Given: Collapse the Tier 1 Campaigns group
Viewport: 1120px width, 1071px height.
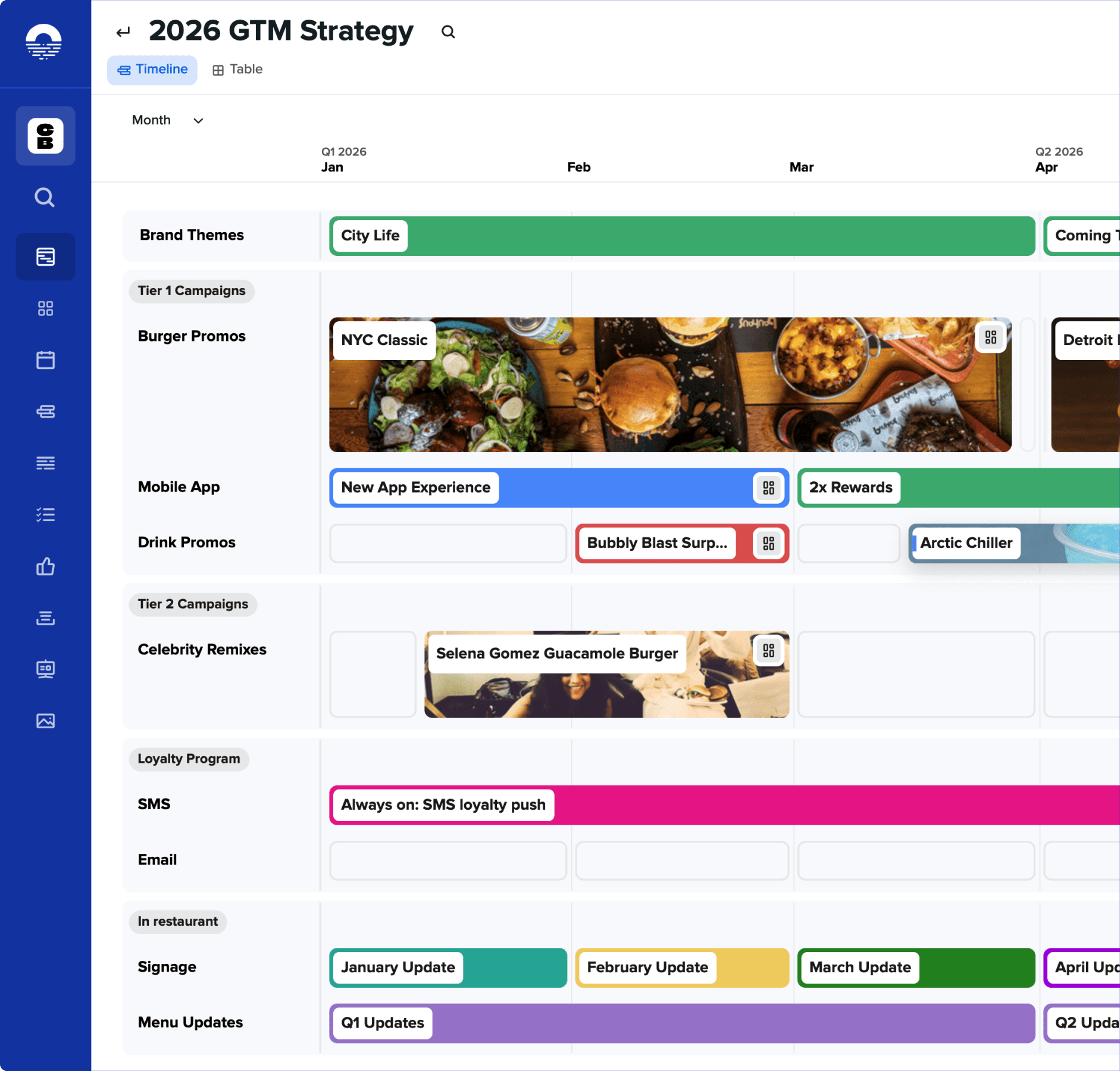Looking at the screenshot, I should pos(192,291).
